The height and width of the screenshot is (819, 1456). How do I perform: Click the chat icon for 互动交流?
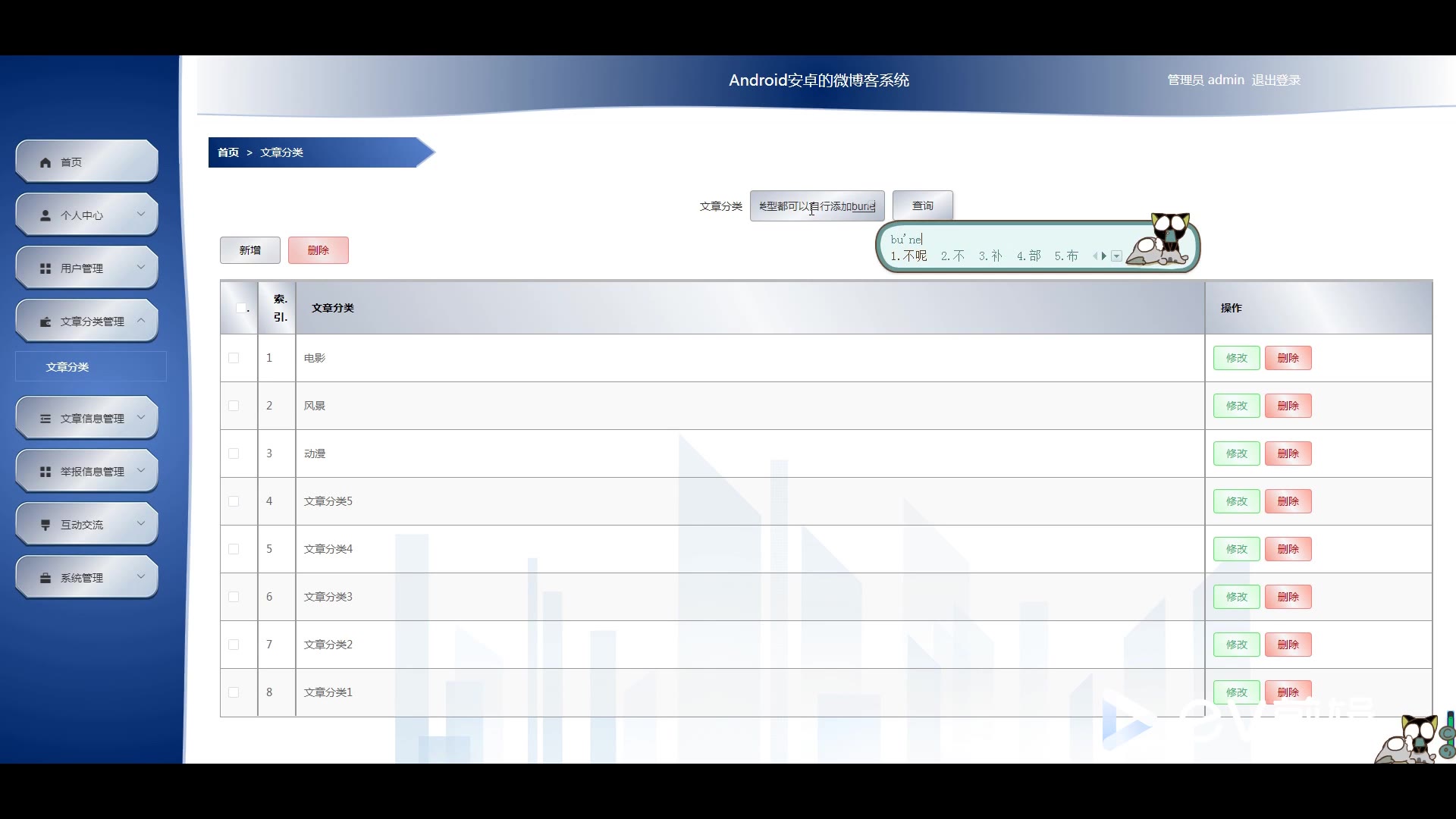(x=45, y=525)
